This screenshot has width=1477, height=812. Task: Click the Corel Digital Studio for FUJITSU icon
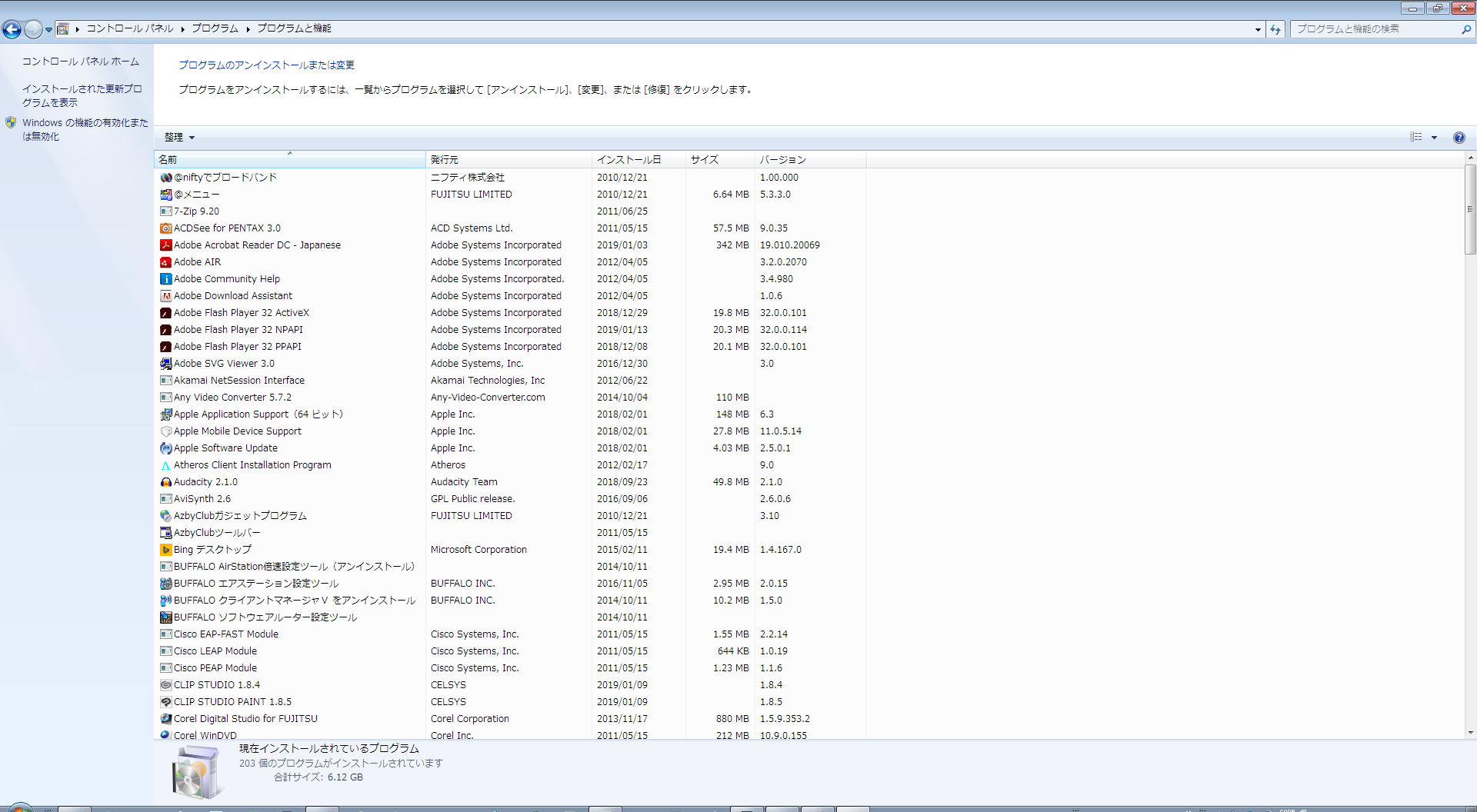click(165, 719)
